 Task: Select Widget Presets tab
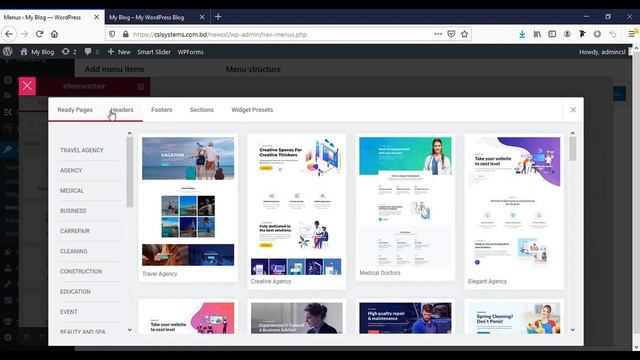click(x=252, y=110)
